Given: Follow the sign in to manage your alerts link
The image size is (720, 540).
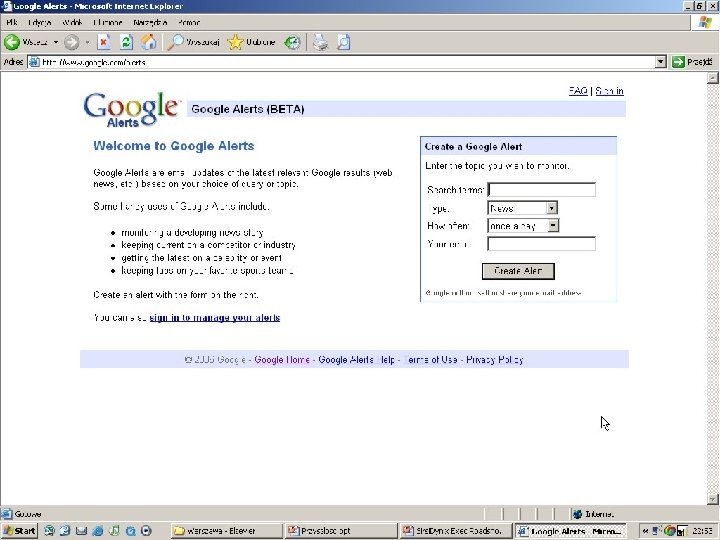Looking at the screenshot, I should coord(215,318).
